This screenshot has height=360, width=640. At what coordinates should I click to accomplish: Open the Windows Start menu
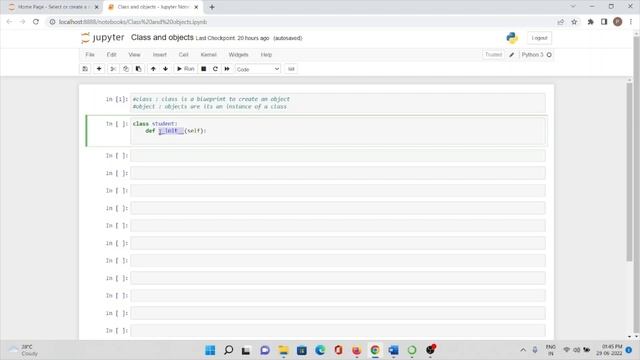click(210, 350)
